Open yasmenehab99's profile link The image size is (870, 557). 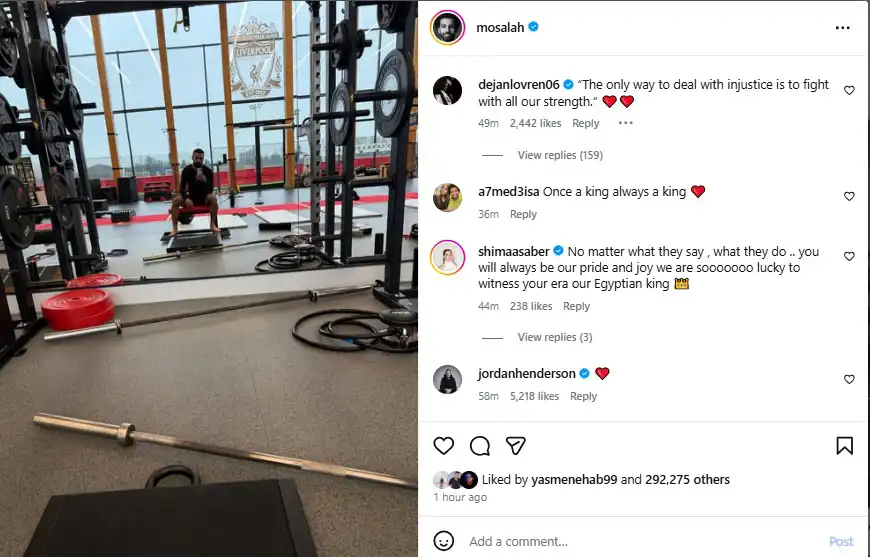point(574,479)
